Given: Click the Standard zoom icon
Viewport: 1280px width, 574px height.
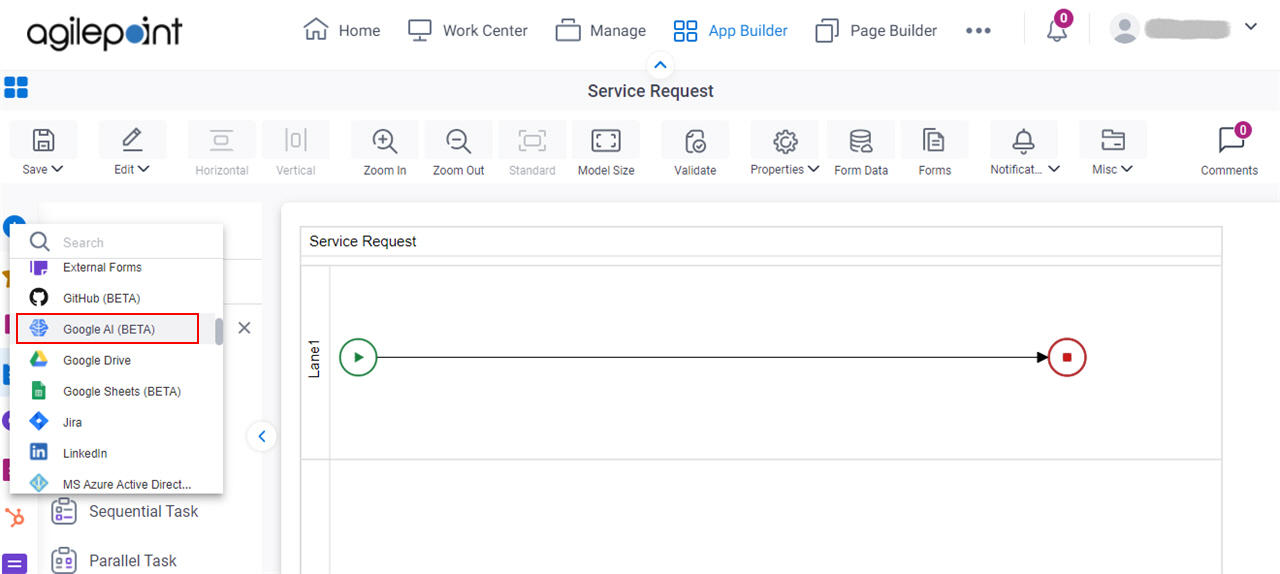Looking at the screenshot, I should 532,140.
